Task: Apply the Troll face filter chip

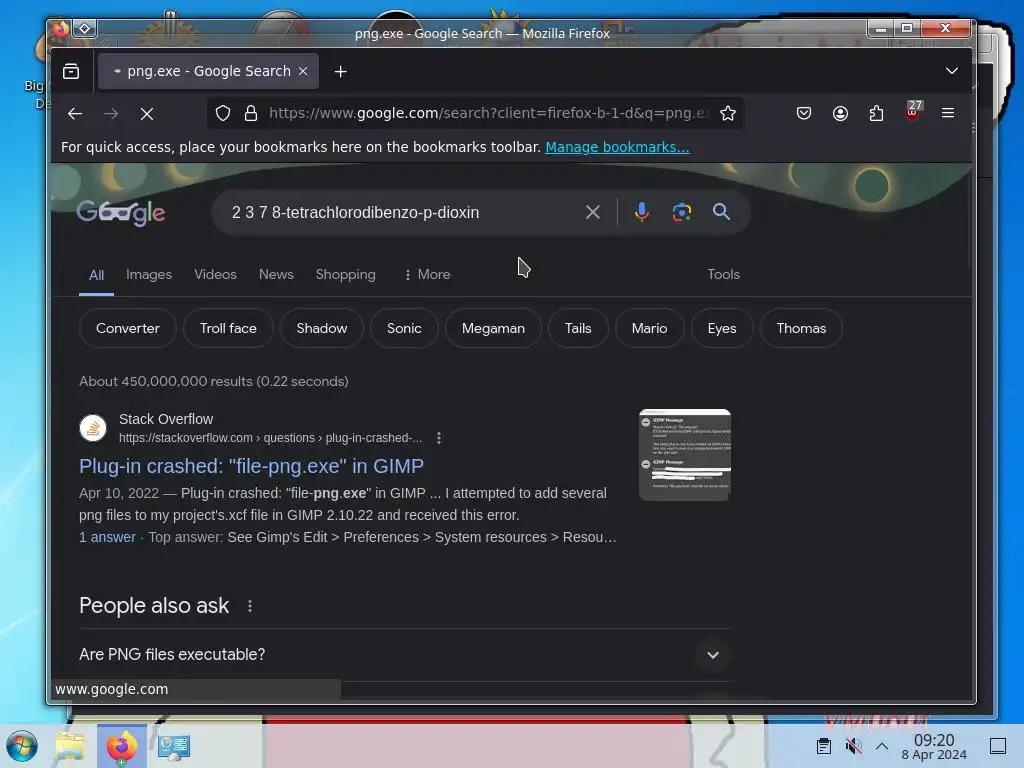Action: pos(228,328)
